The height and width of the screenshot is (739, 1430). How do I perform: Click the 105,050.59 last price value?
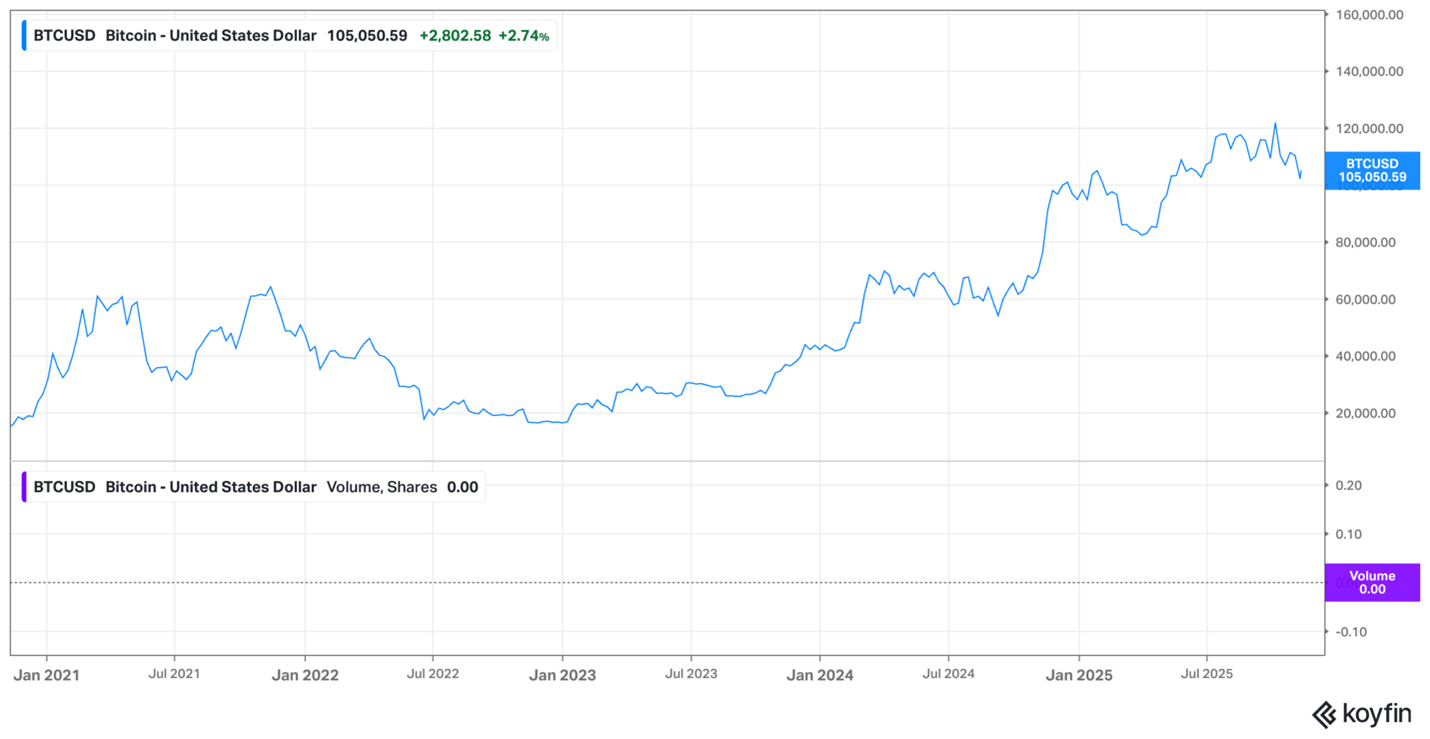coord(366,35)
